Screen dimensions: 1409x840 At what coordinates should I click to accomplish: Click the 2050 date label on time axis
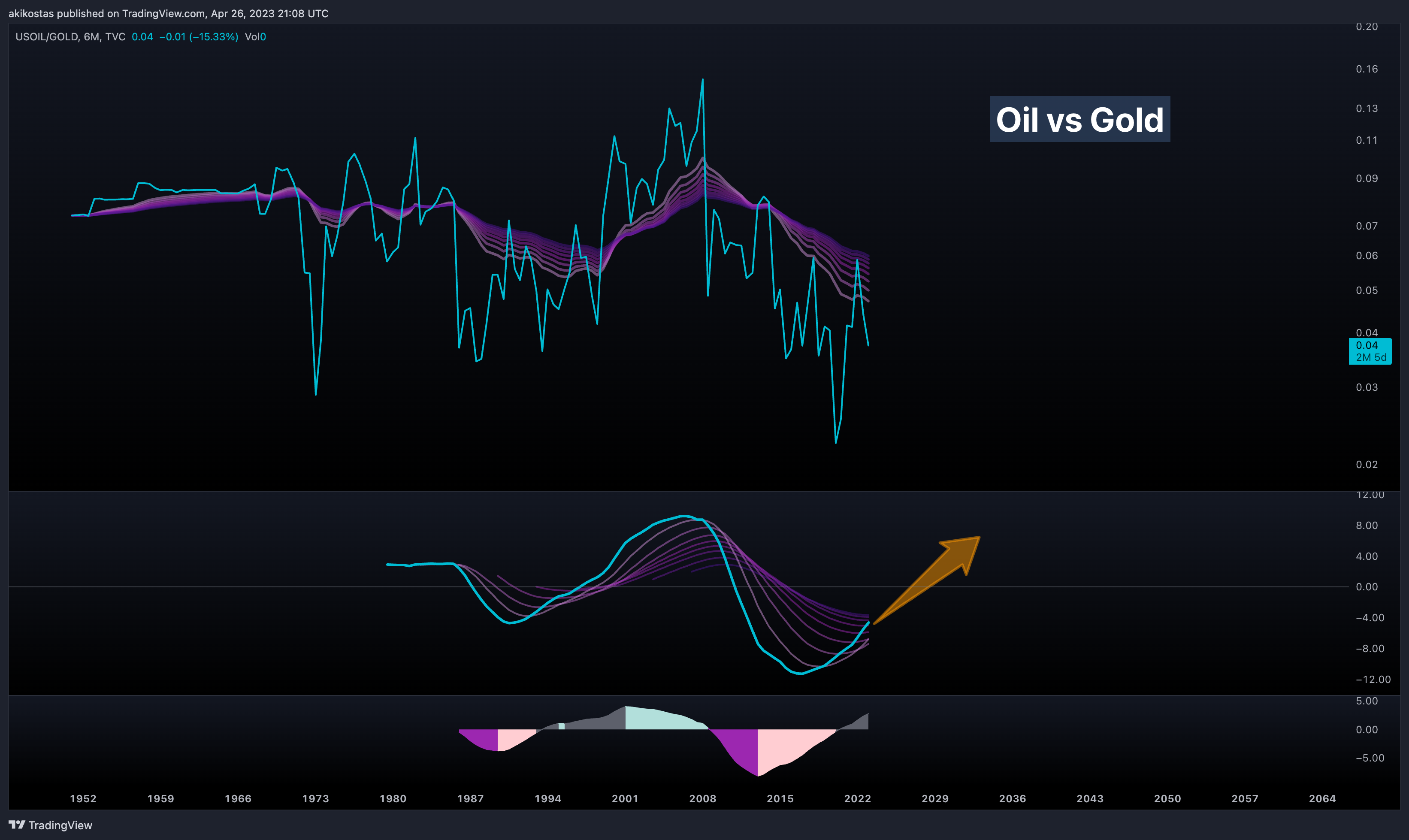point(1167,799)
